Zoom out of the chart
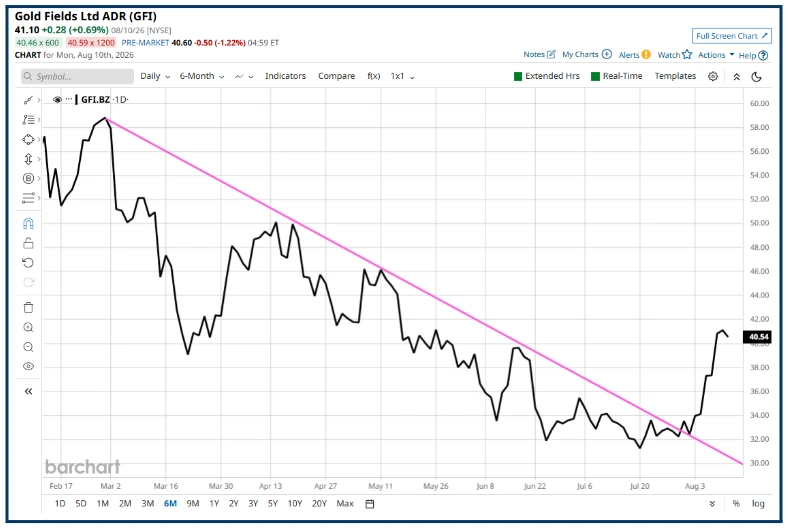 (28, 347)
